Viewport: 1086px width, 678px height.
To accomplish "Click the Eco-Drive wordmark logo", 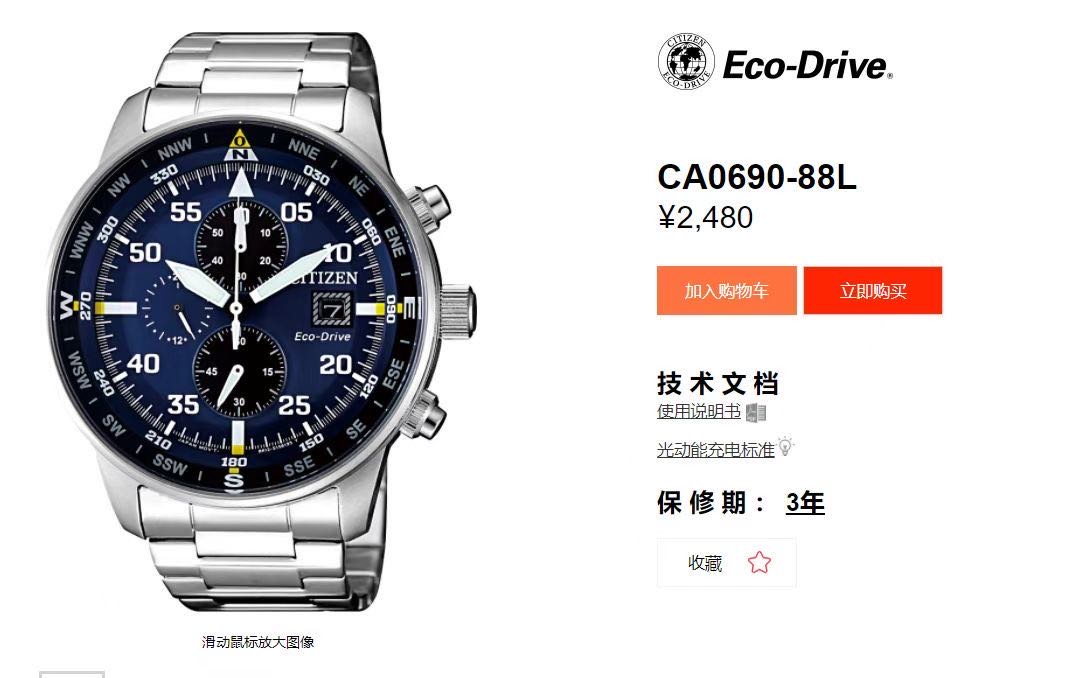I will [x=808, y=66].
